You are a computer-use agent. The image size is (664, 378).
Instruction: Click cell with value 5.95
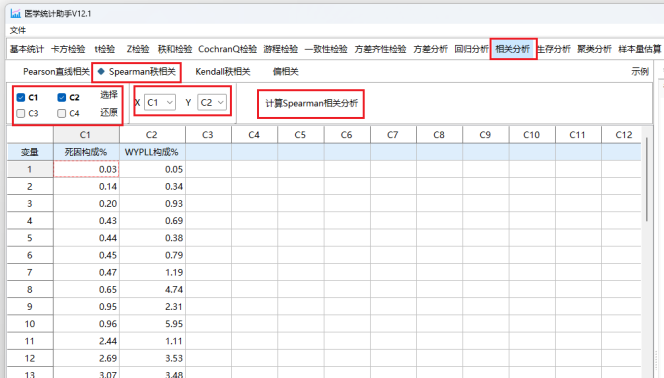[x=152, y=324]
